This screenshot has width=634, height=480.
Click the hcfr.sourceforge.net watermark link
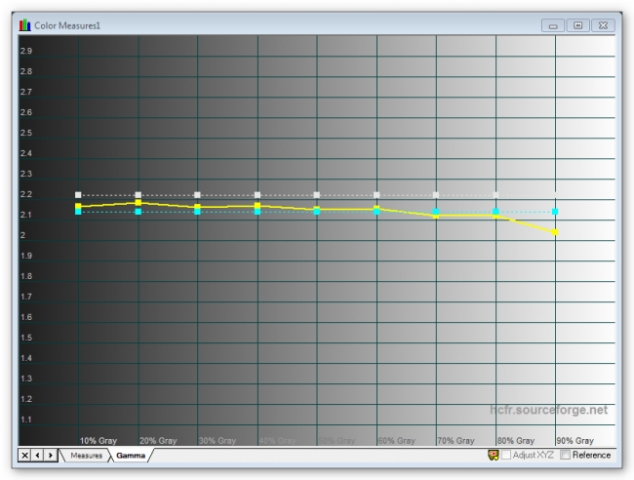coord(548,410)
